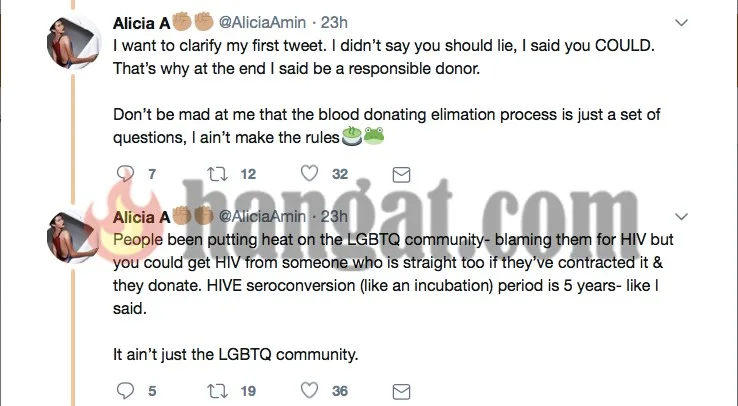Viewport: 738px width, 406px height.
Task: Reply to the first tweet about clarifying
Action: coord(125,174)
